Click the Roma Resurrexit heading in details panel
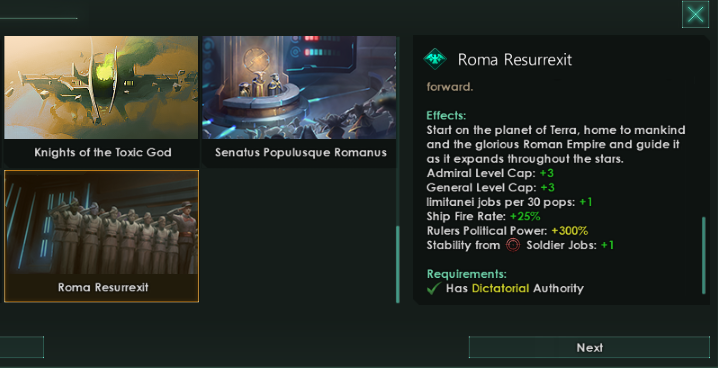This screenshot has width=718, height=368. tap(515, 60)
